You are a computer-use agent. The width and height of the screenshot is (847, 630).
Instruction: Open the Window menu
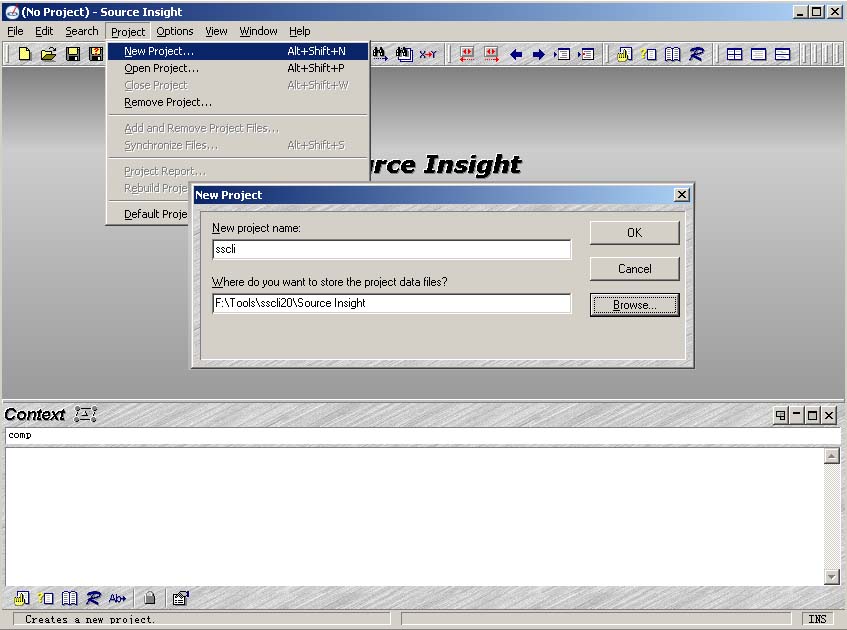[x=258, y=31]
